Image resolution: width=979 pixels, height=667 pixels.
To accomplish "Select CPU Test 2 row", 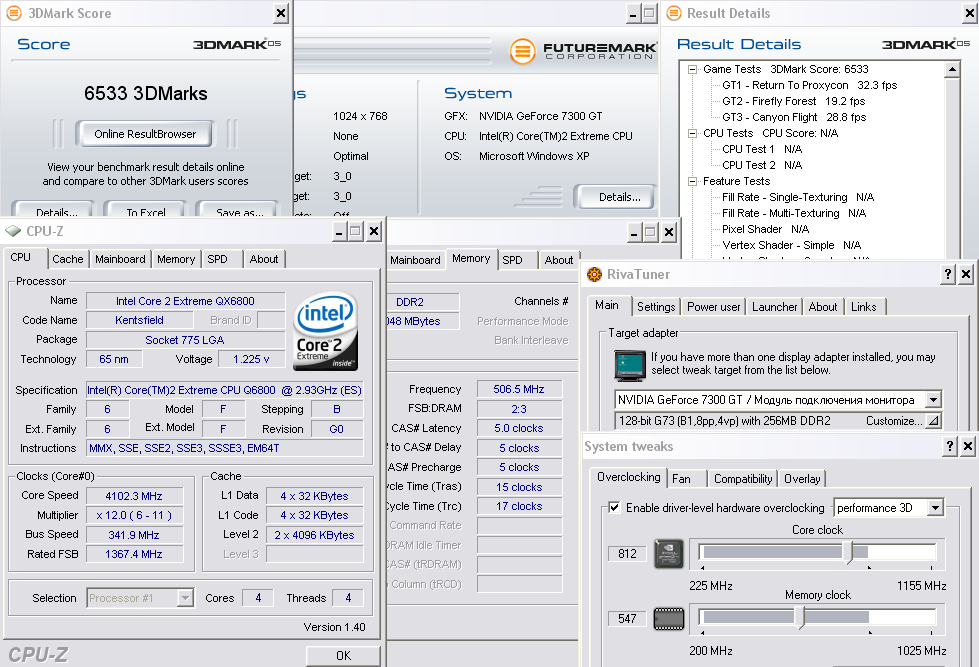I will coord(762,165).
